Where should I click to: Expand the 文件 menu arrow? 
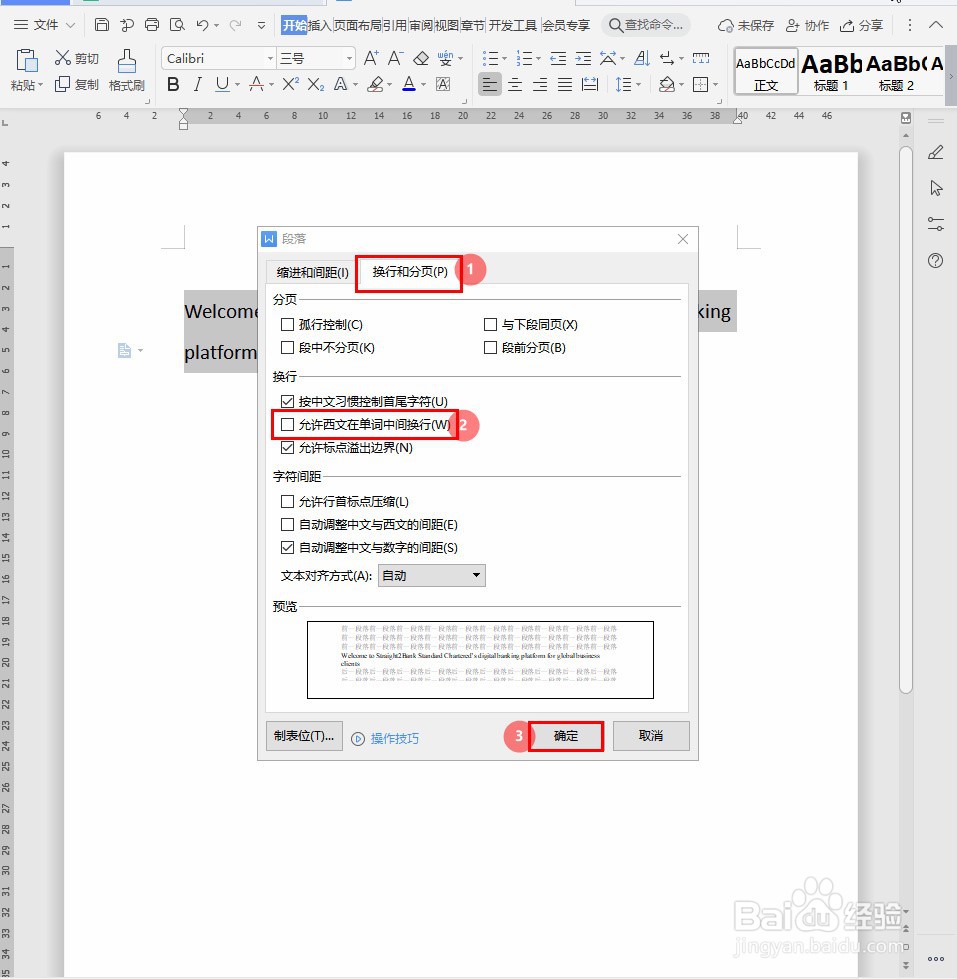click(x=70, y=25)
